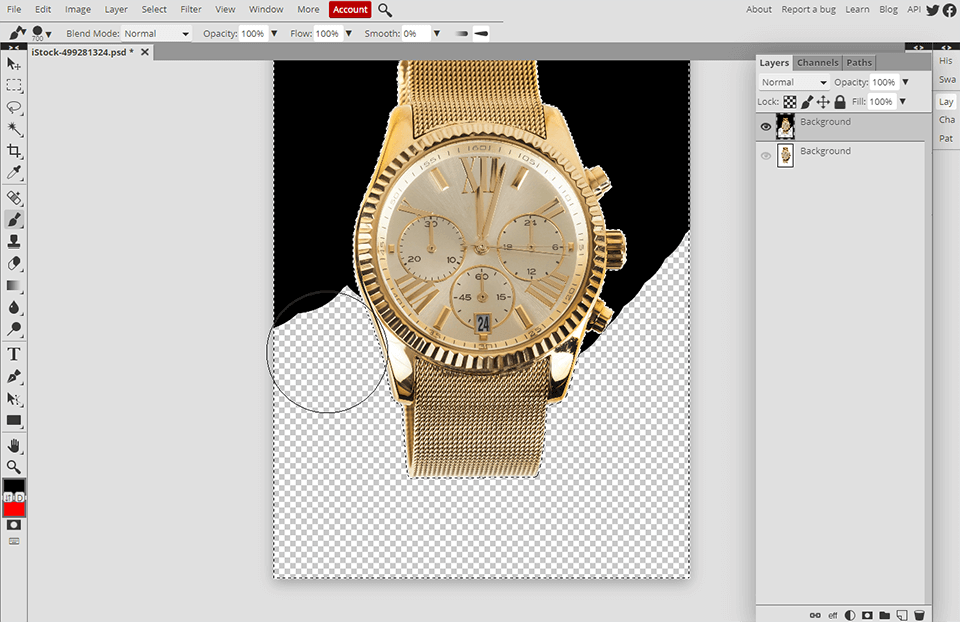960x622 pixels.
Task: Activate the Type tool
Action: 14,354
